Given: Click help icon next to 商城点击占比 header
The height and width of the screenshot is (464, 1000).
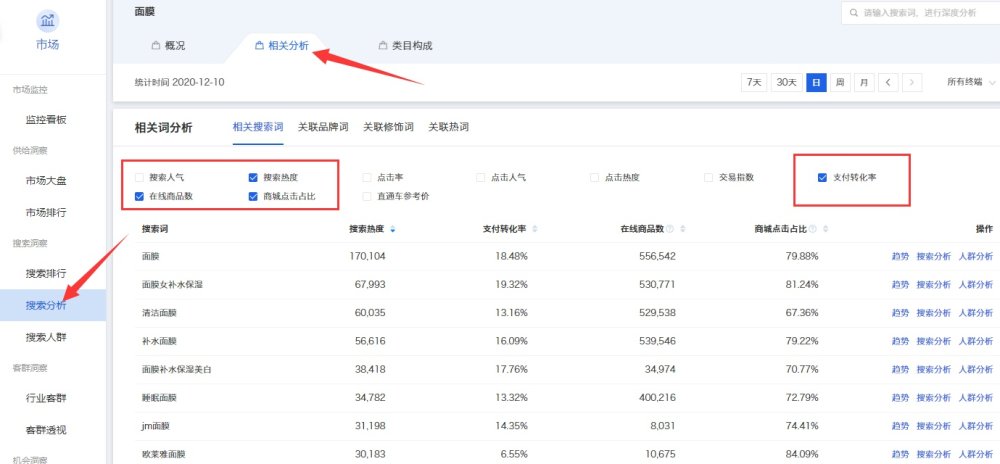Looking at the screenshot, I should (x=811, y=230).
